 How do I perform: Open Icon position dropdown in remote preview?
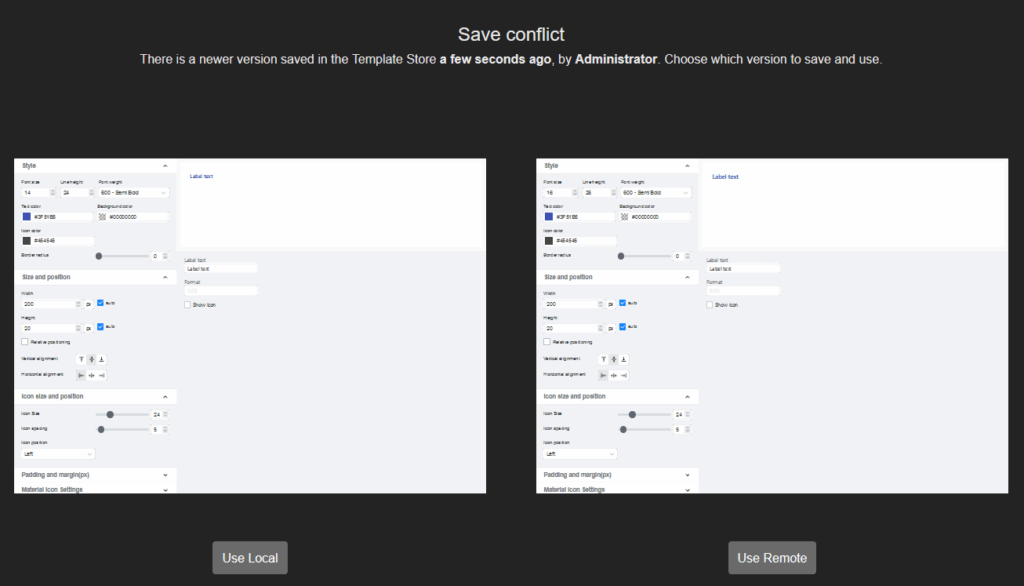pos(579,453)
